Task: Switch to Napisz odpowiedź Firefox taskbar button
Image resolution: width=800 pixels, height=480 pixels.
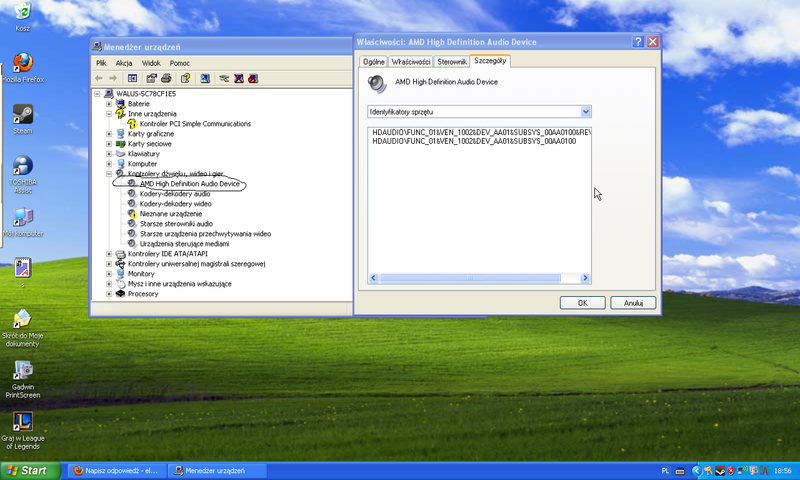Action: (117, 470)
